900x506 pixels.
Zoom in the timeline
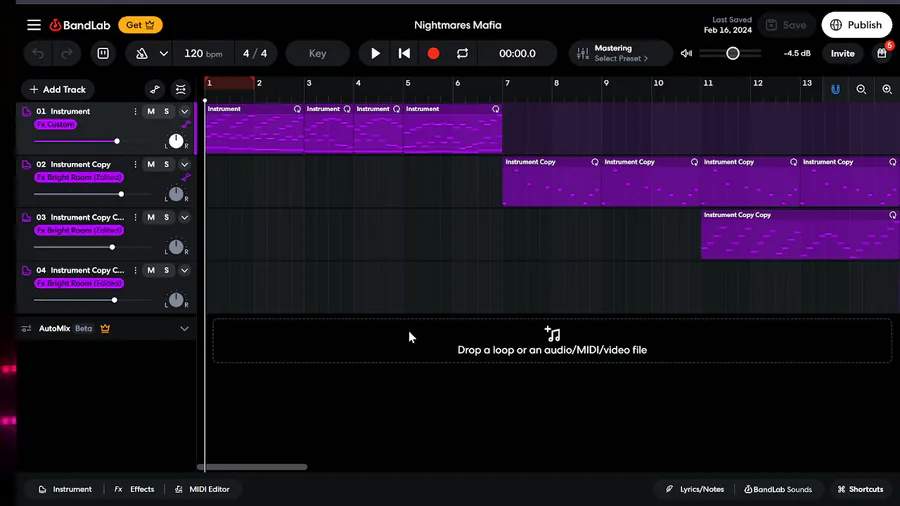(x=887, y=89)
